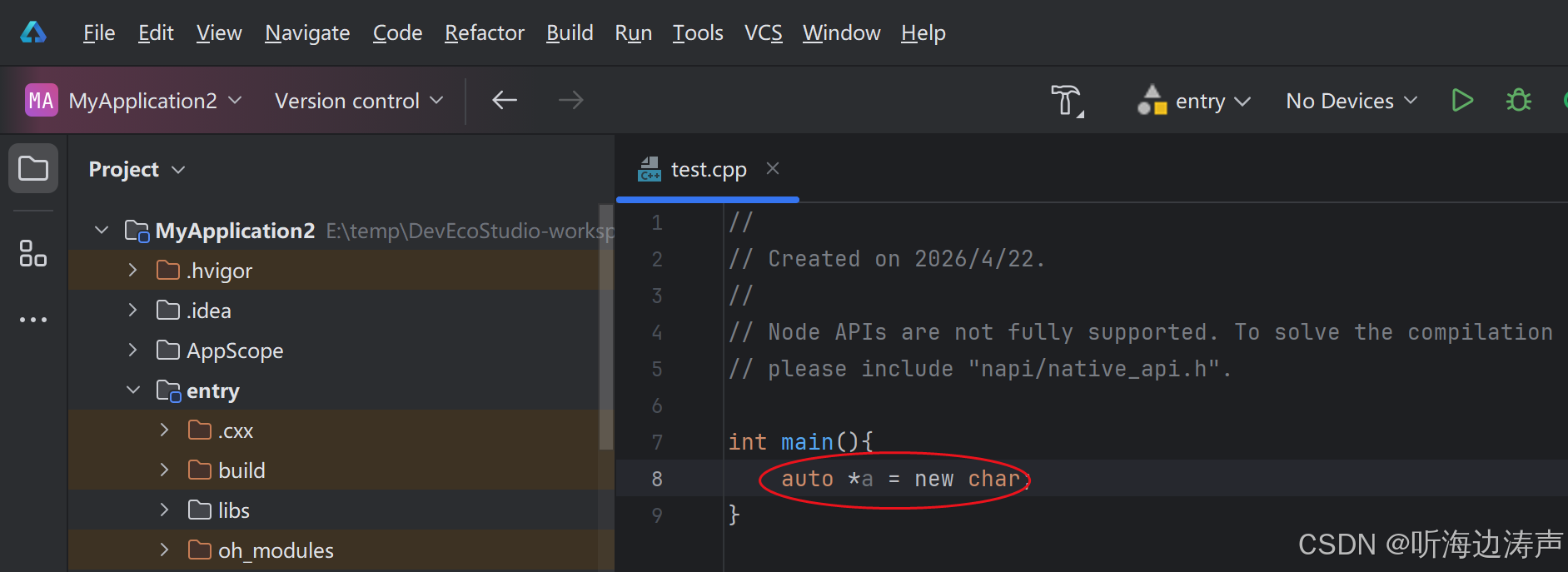Close the test.cpp tab
1568x572 pixels.
[x=773, y=168]
